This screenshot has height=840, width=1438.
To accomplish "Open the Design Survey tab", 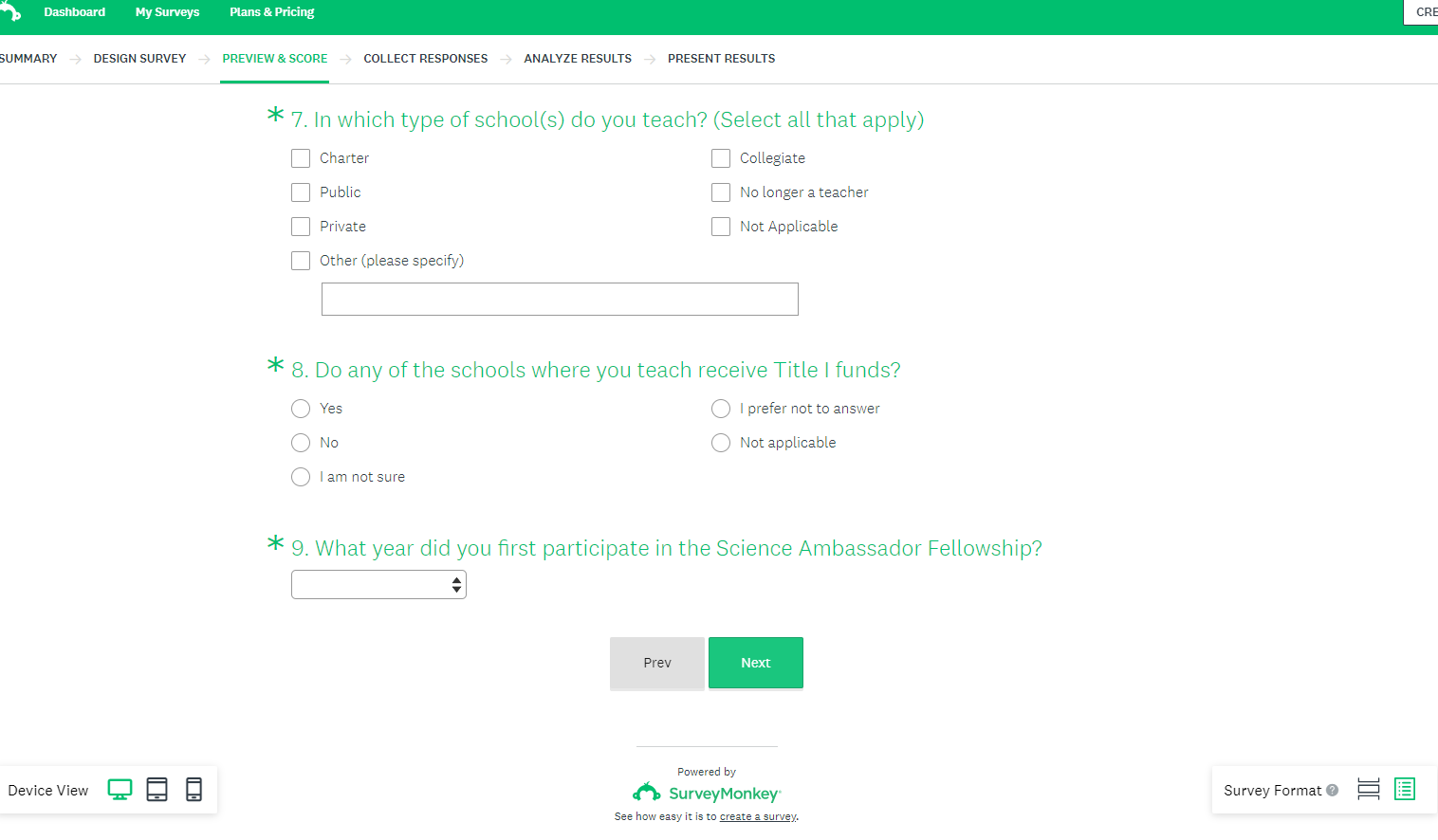I will pos(139,59).
